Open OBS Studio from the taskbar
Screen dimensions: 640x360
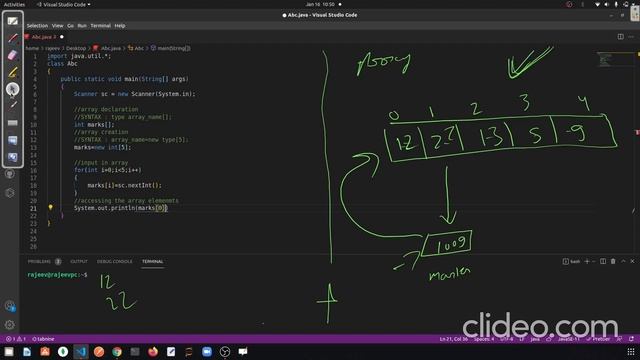tap(225, 351)
